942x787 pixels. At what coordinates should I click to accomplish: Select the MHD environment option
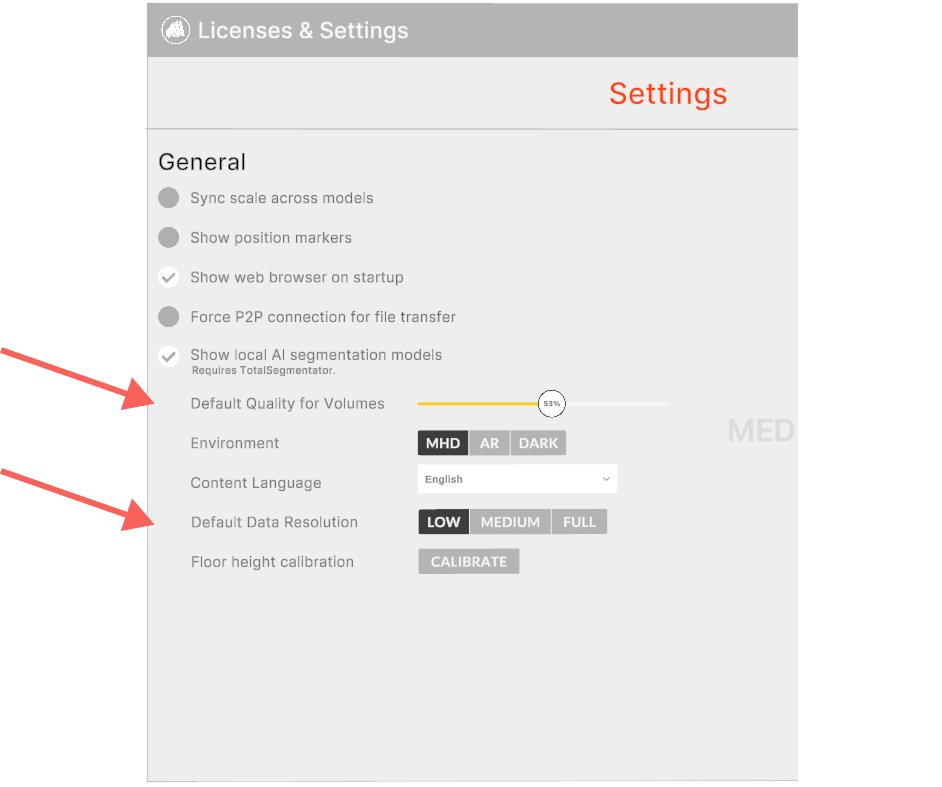click(443, 443)
